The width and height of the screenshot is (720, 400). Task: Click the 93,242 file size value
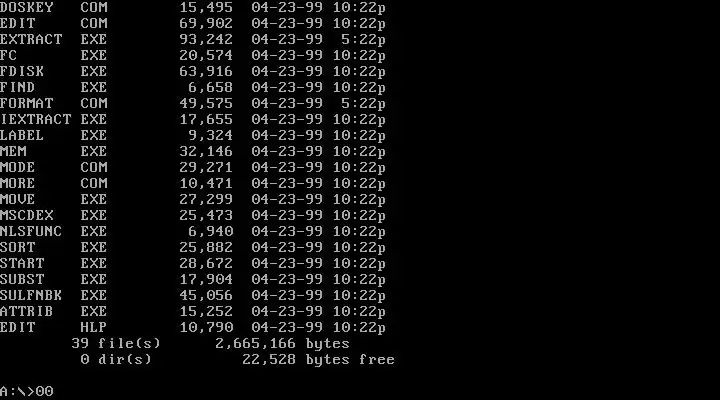[206, 39]
